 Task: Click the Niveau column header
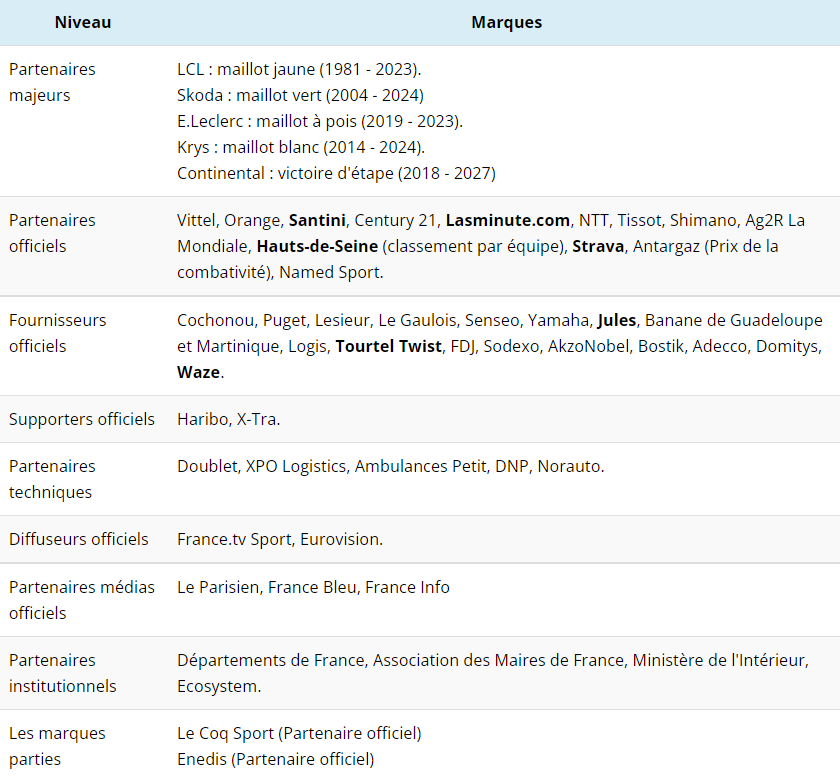click(x=83, y=22)
